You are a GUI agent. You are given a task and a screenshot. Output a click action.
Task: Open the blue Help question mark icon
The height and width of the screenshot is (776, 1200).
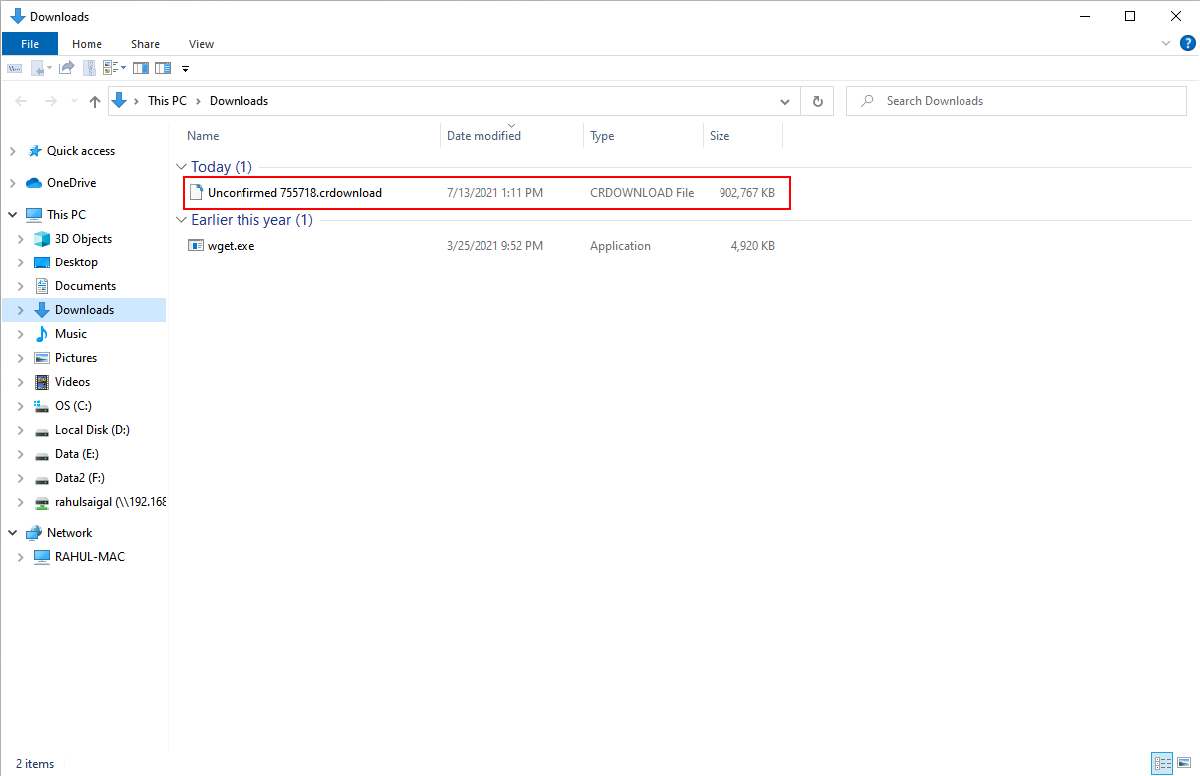point(1187,43)
